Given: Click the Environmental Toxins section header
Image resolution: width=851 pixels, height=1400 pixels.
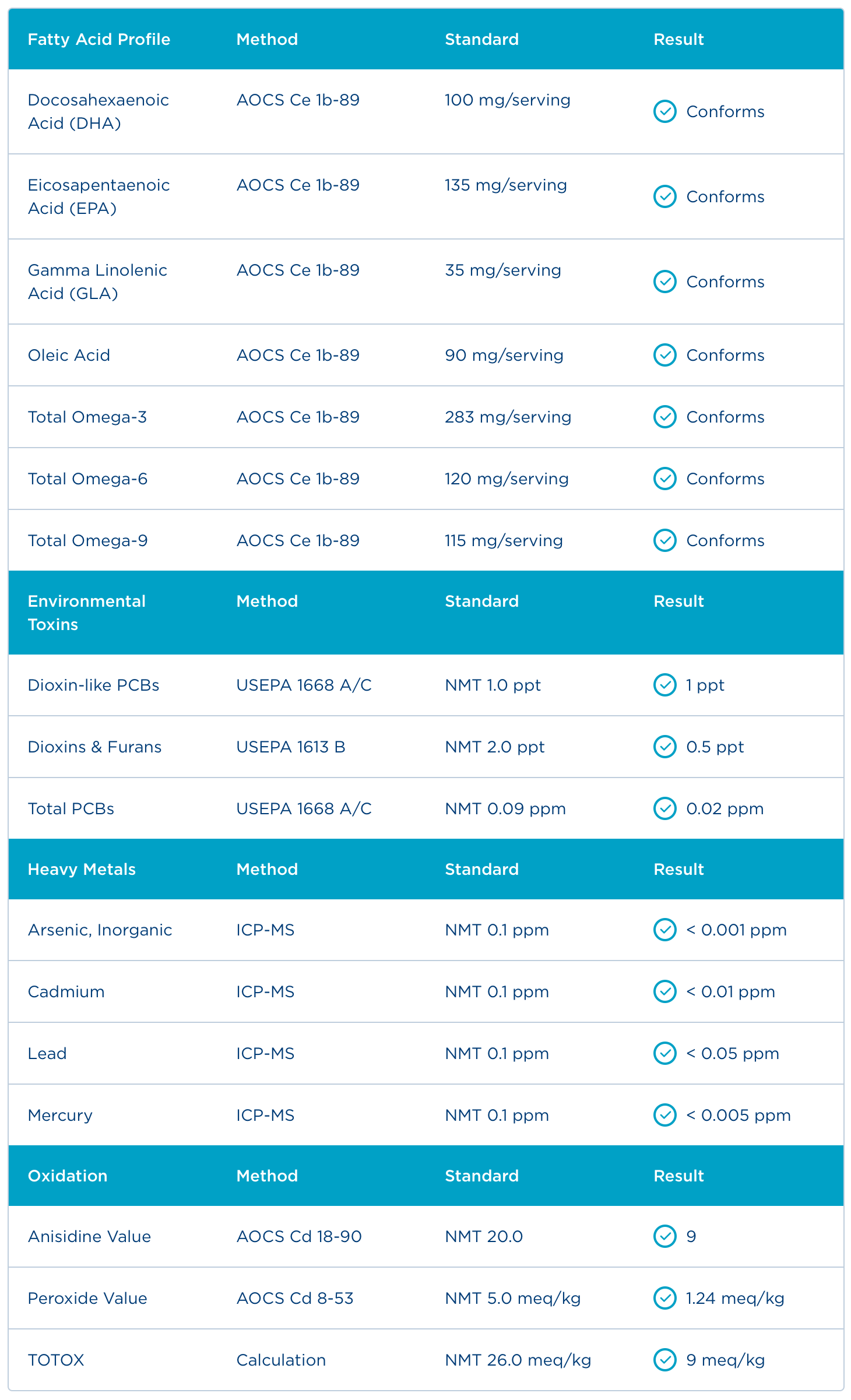Looking at the screenshot, I should [x=86, y=613].
